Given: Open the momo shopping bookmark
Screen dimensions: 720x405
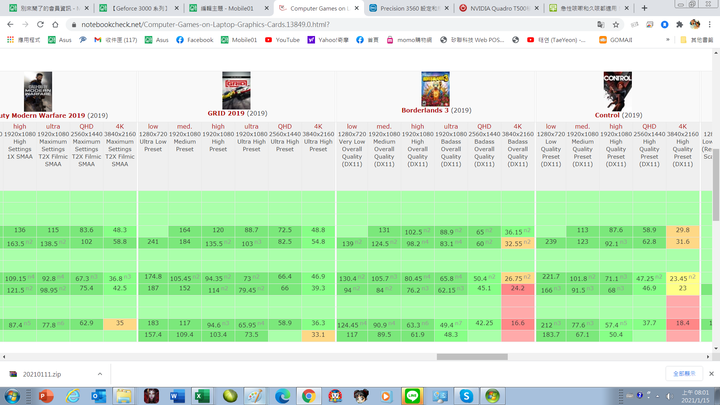Looking at the screenshot, I should [409, 40].
